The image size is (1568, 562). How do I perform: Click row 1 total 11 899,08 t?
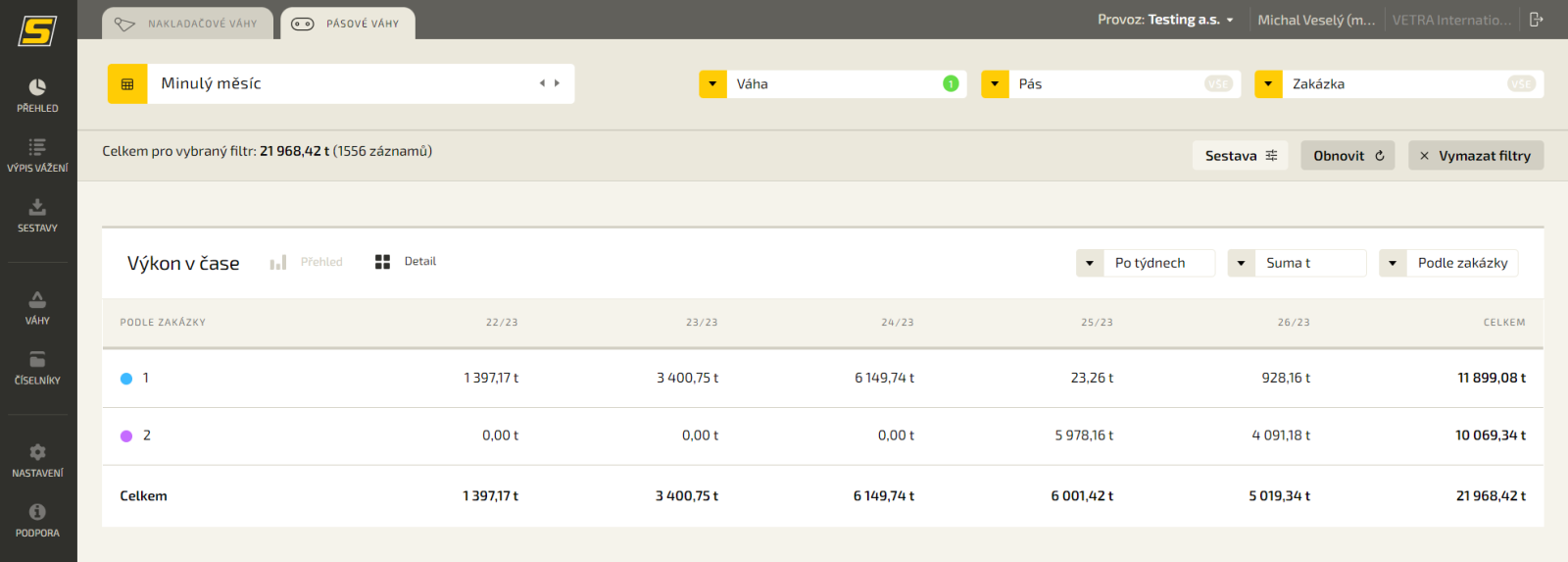click(1492, 378)
